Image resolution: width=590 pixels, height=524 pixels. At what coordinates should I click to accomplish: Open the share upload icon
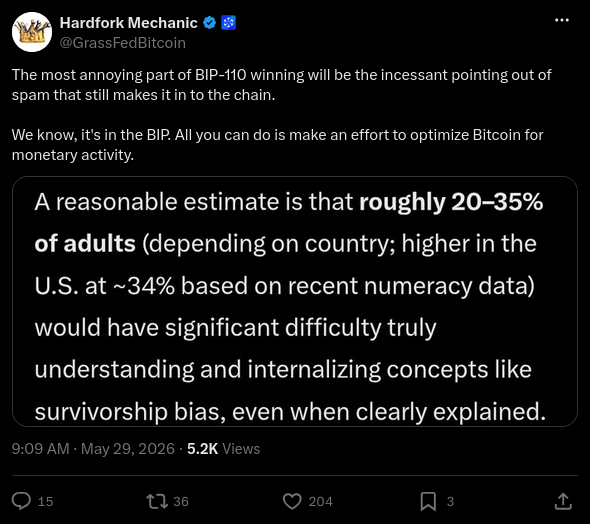pos(563,501)
